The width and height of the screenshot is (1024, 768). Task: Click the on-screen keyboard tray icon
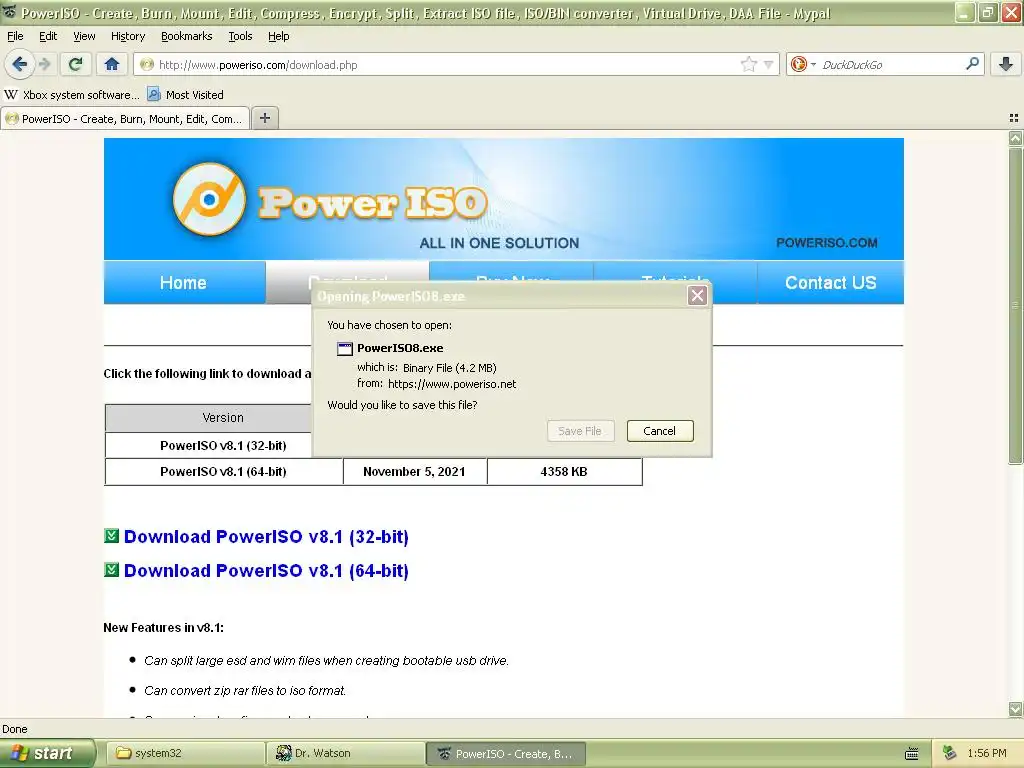(912, 754)
